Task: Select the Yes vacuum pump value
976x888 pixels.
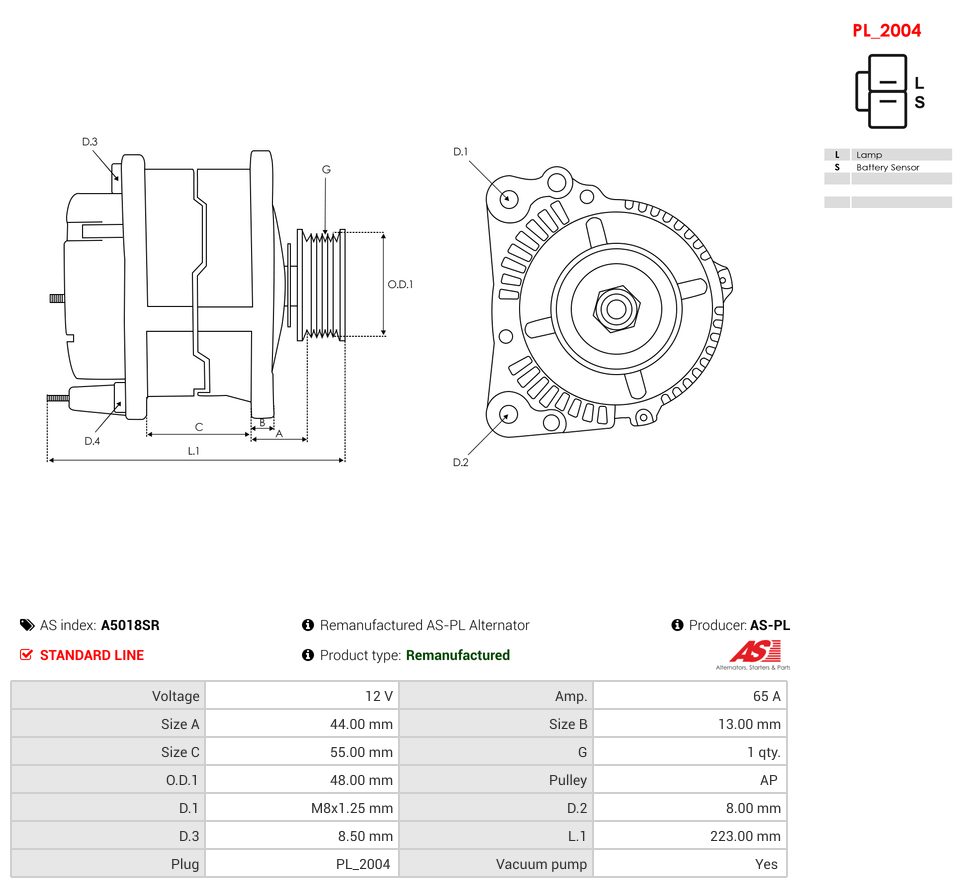Action: 766,864
